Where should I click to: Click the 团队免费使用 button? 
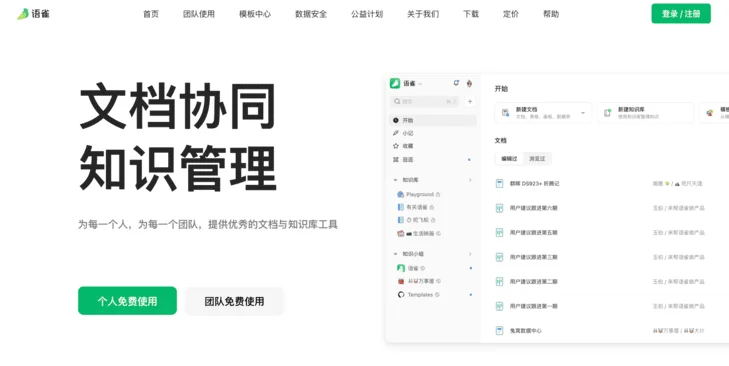[x=234, y=301]
